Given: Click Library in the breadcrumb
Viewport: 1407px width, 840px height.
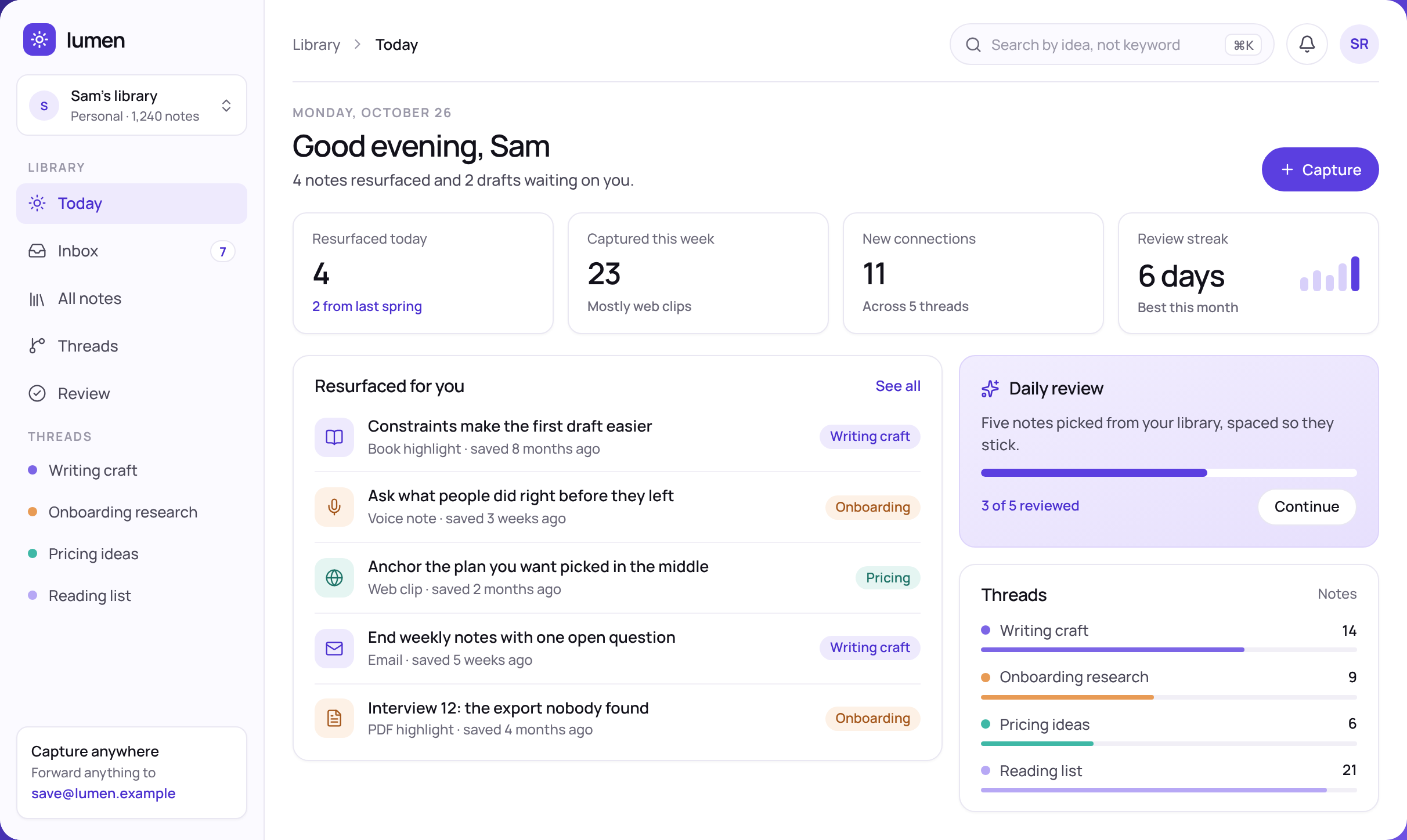Looking at the screenshot, I should coord(316,45).
